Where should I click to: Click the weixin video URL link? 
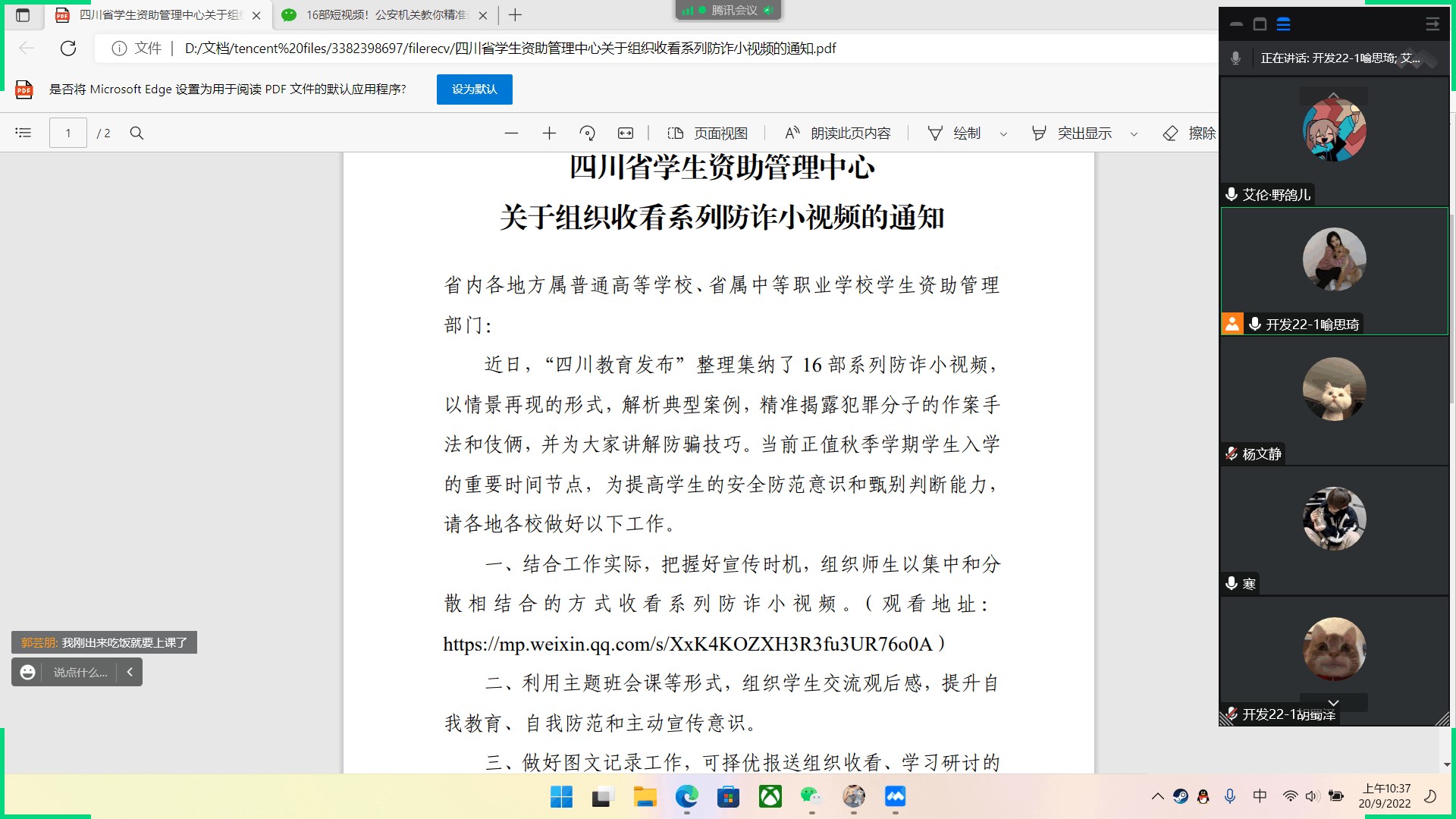(x=687, y=645)
